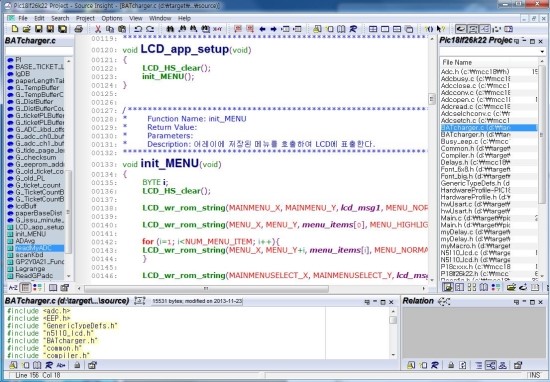Redo the last undone edit
The height and width of the screenshot is (382, 550).
coord(150,29)
